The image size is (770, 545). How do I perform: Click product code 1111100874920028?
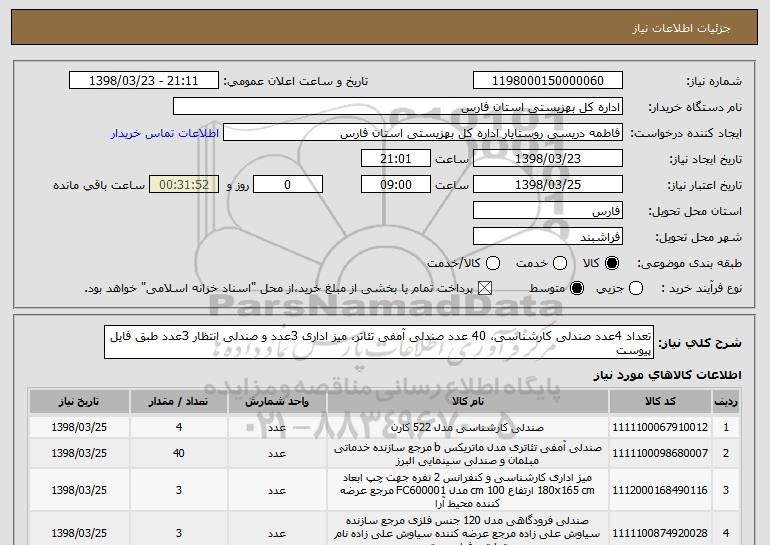click(660, 533)
